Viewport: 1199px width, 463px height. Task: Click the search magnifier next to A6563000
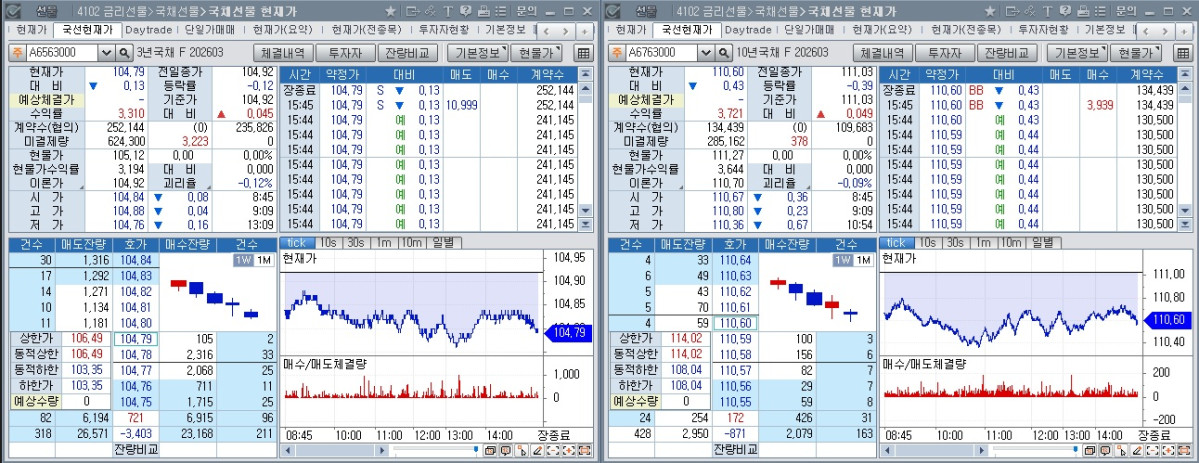click(x=125, y=53)
